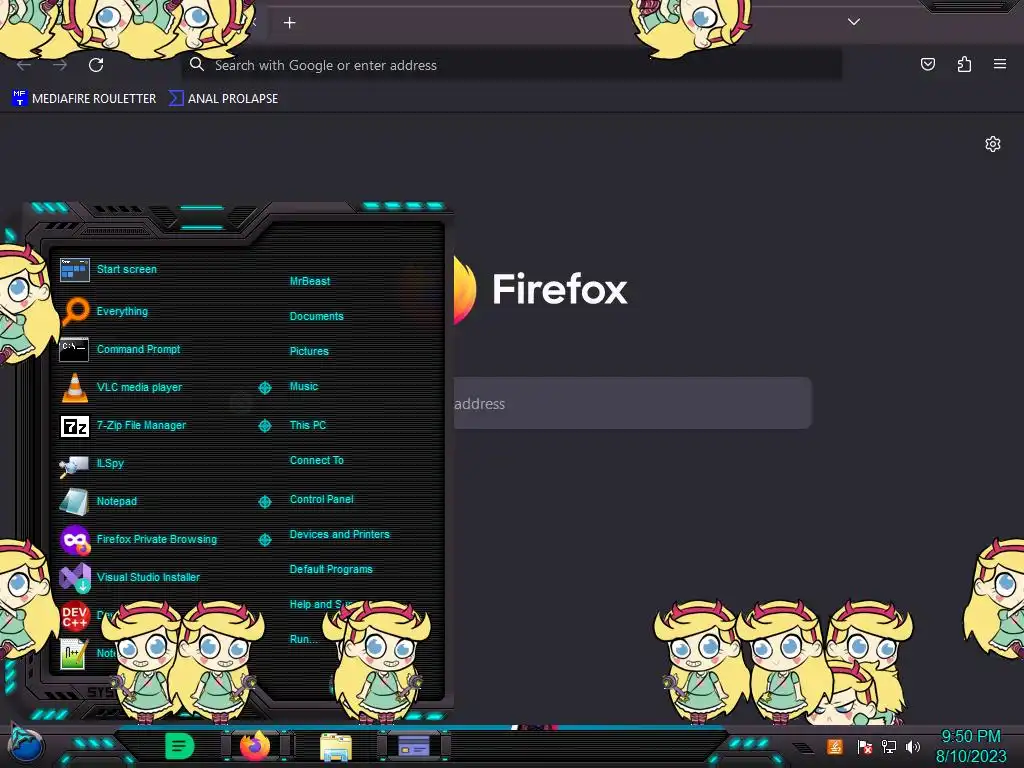Open the second bookmark with sigma icon
The image size is (1024, 768).
tap(223, 99)
